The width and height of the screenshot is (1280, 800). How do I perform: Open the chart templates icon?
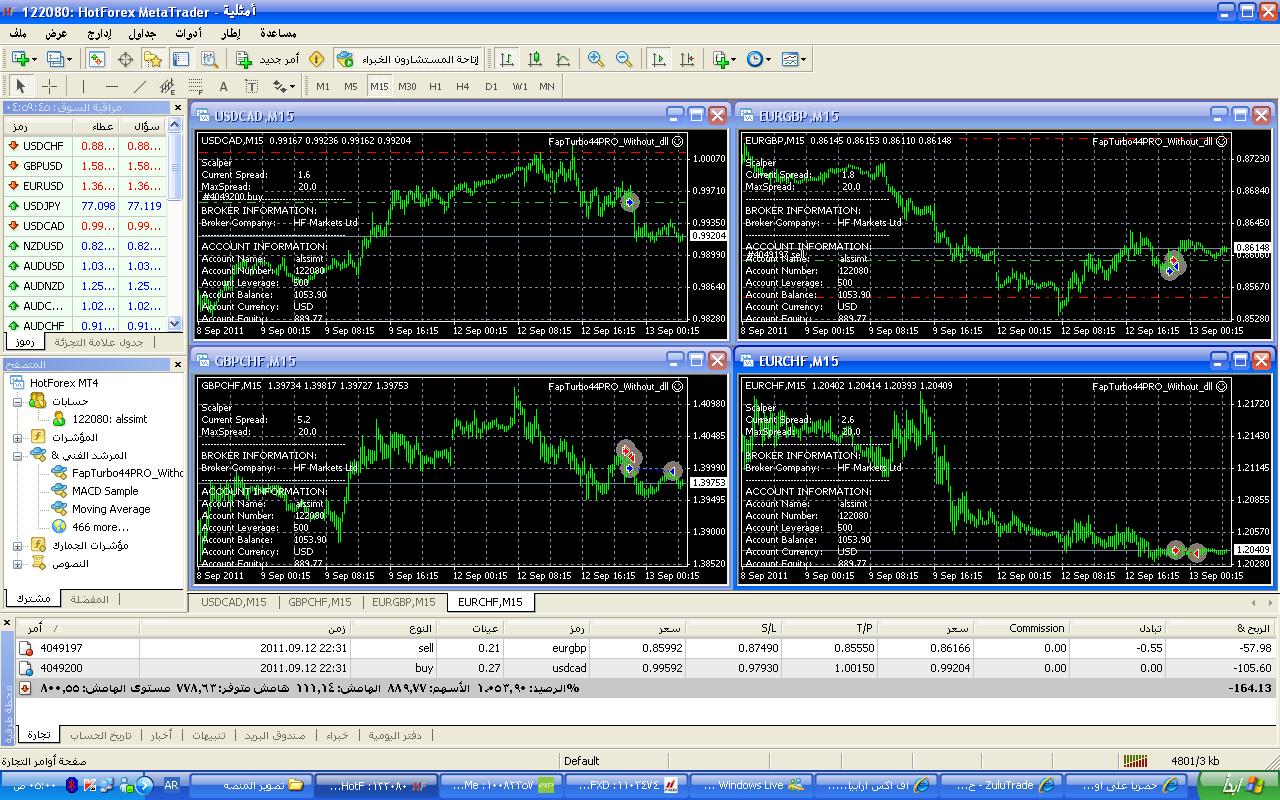(x=789, y=60)
